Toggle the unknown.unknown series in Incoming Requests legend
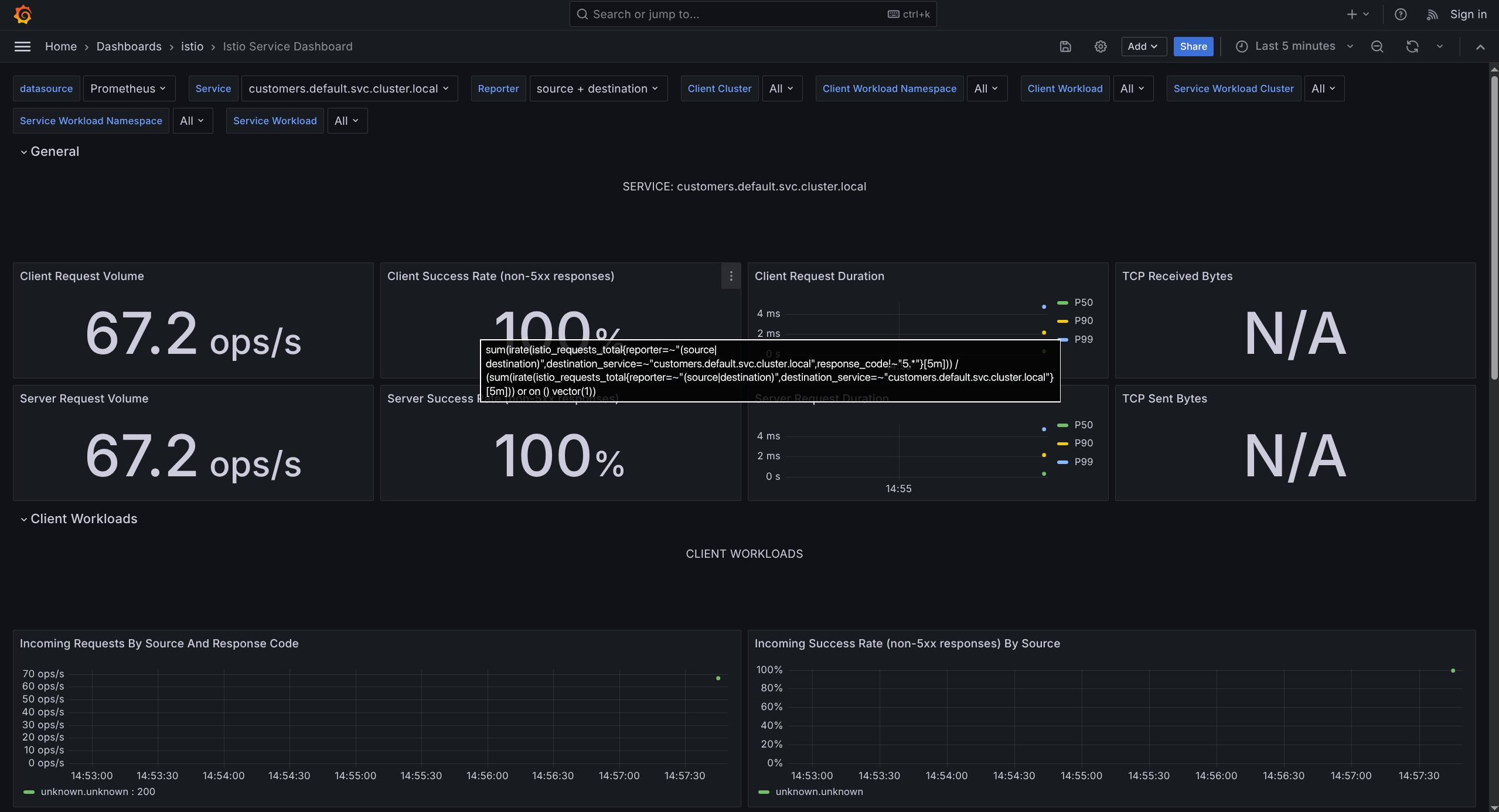This screenshot has width=1499, height=812. pyautogui.click(x=89, y=791)
